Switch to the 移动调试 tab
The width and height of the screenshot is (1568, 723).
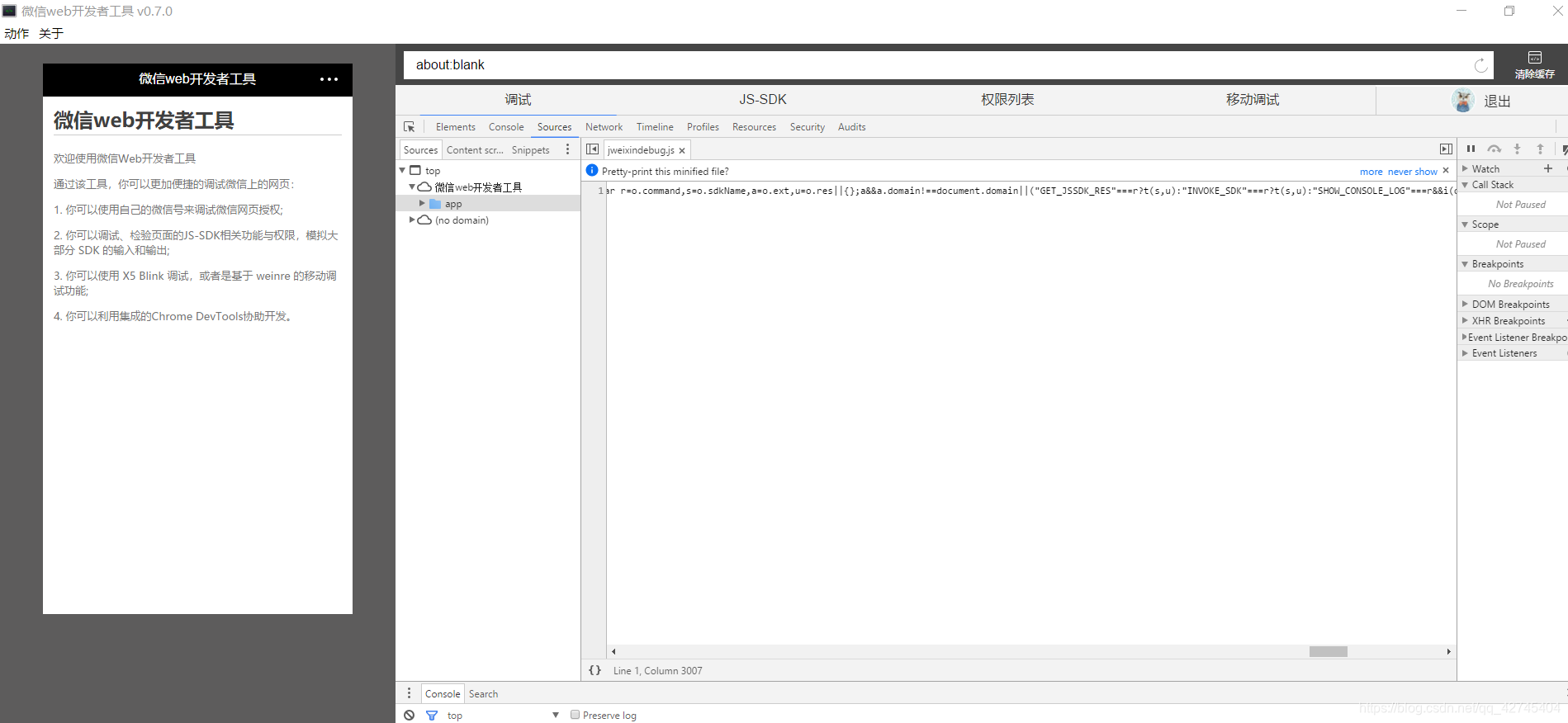click(1253, 100)
